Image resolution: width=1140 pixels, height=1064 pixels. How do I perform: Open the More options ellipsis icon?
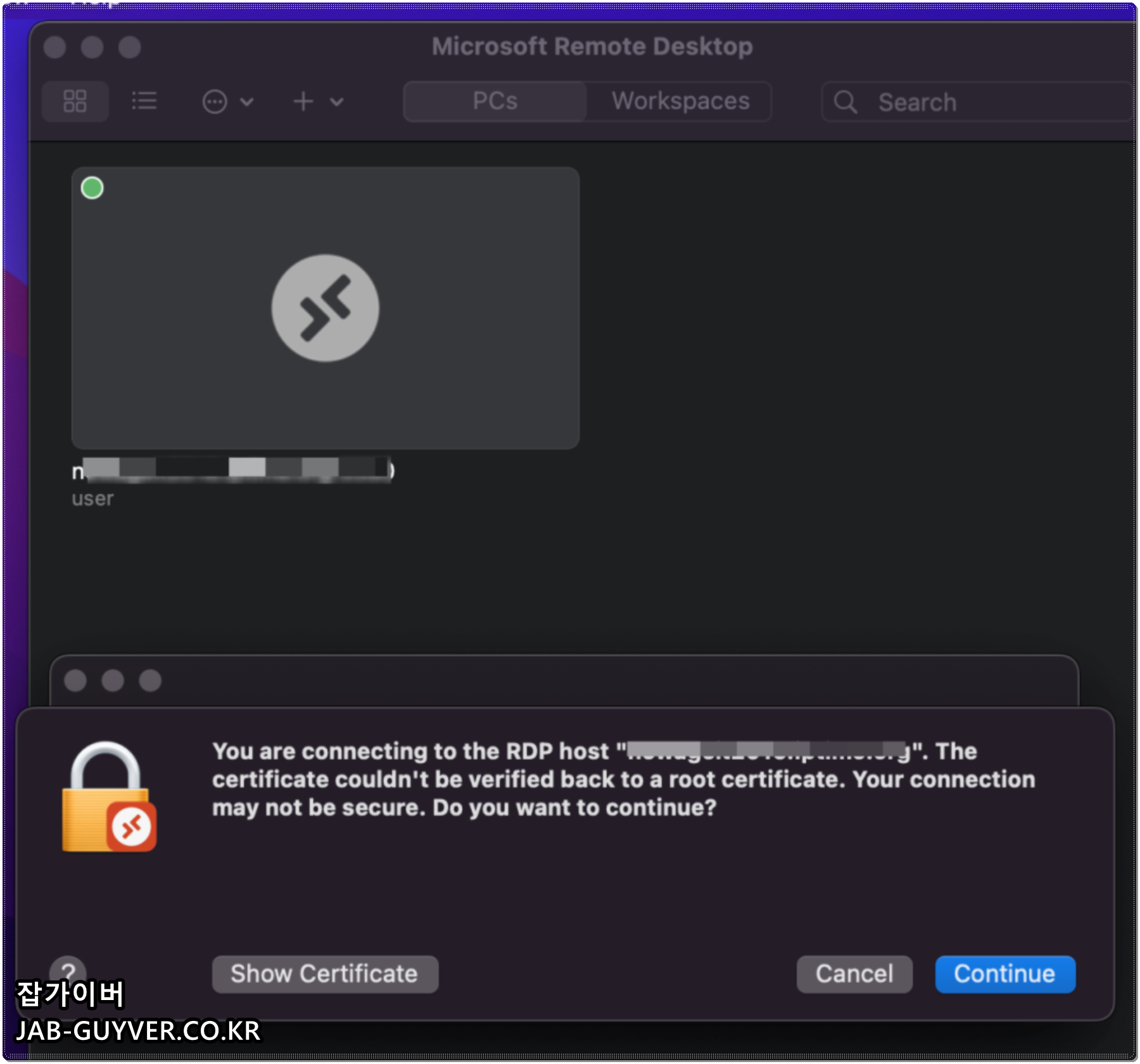point(215,101)
